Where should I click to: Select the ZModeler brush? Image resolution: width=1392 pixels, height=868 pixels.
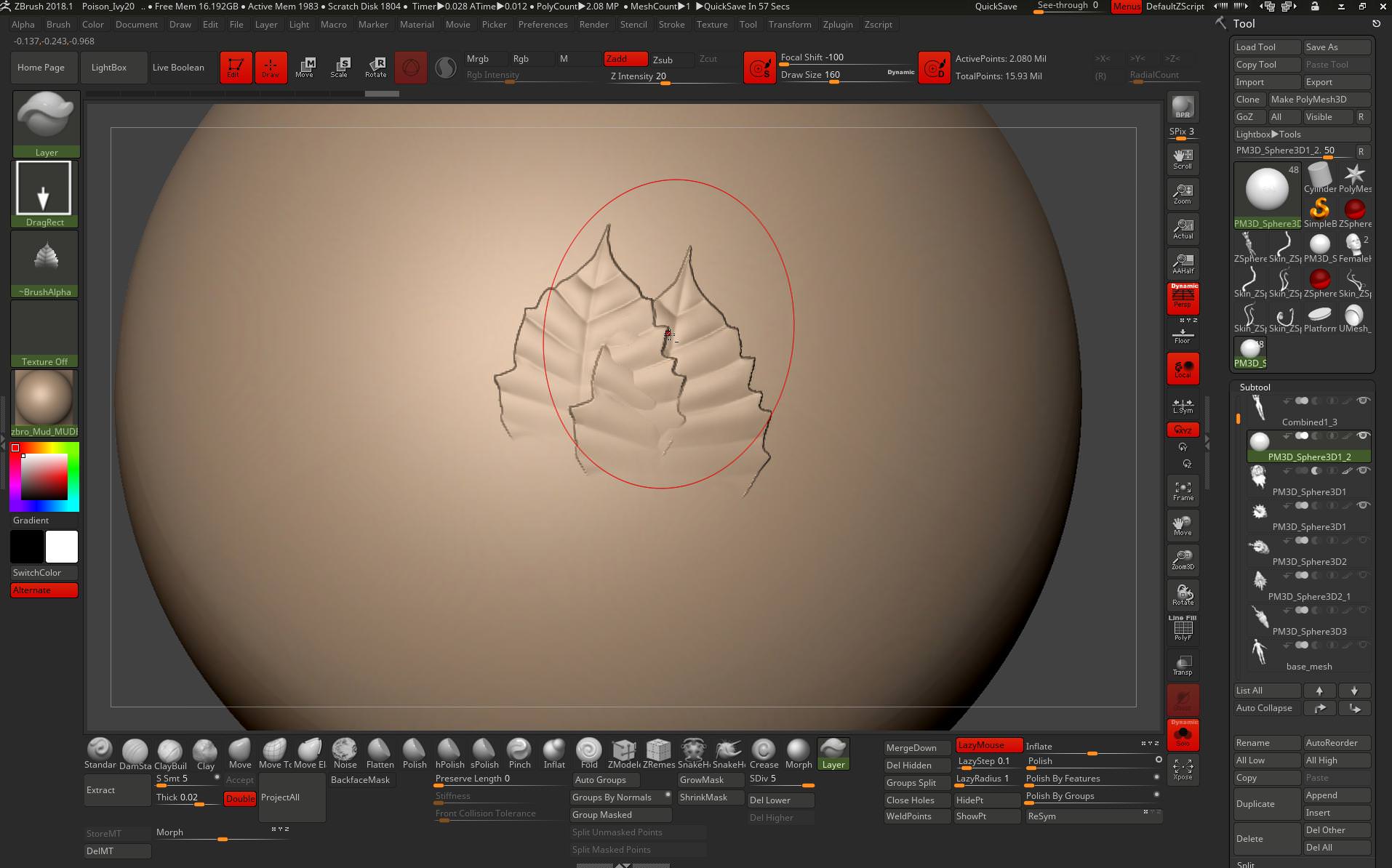[x=624, y=754]
